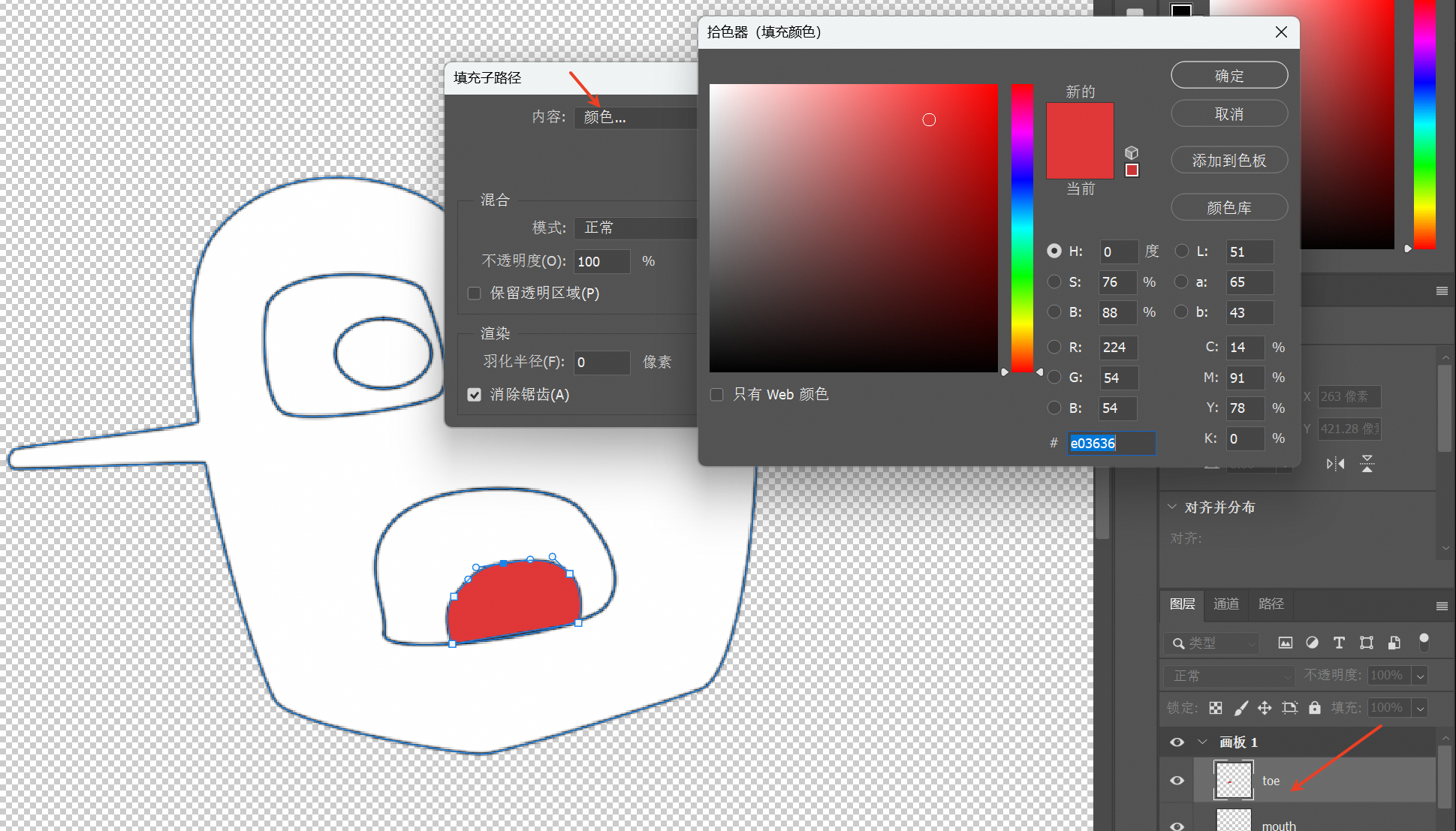The image size is (1456, 831).
Task: Filter layers by type (T) icon
Action: point(1339,643)
